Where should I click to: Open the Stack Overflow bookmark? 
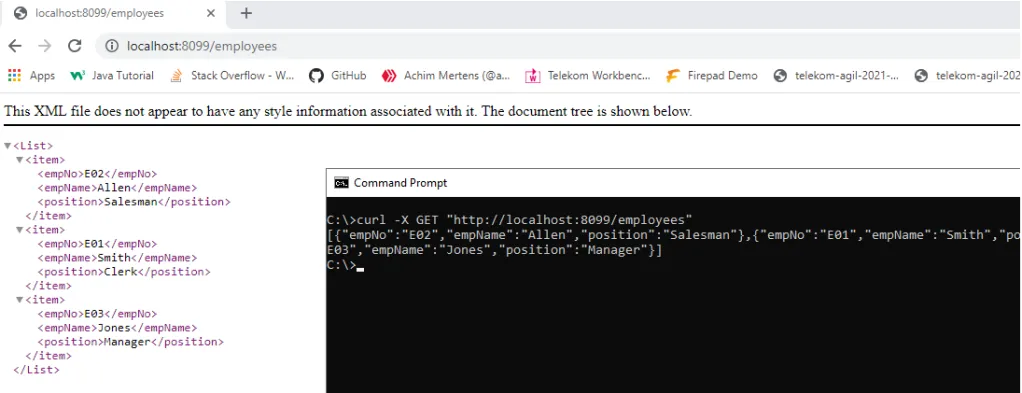pos(232,76)
